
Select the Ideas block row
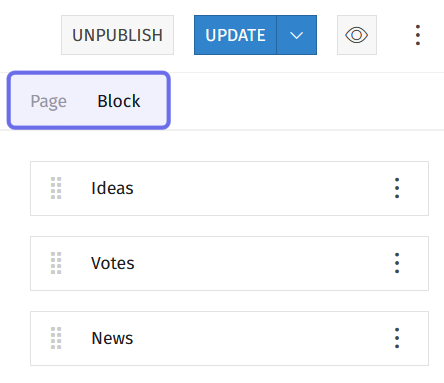pos(229,189)
